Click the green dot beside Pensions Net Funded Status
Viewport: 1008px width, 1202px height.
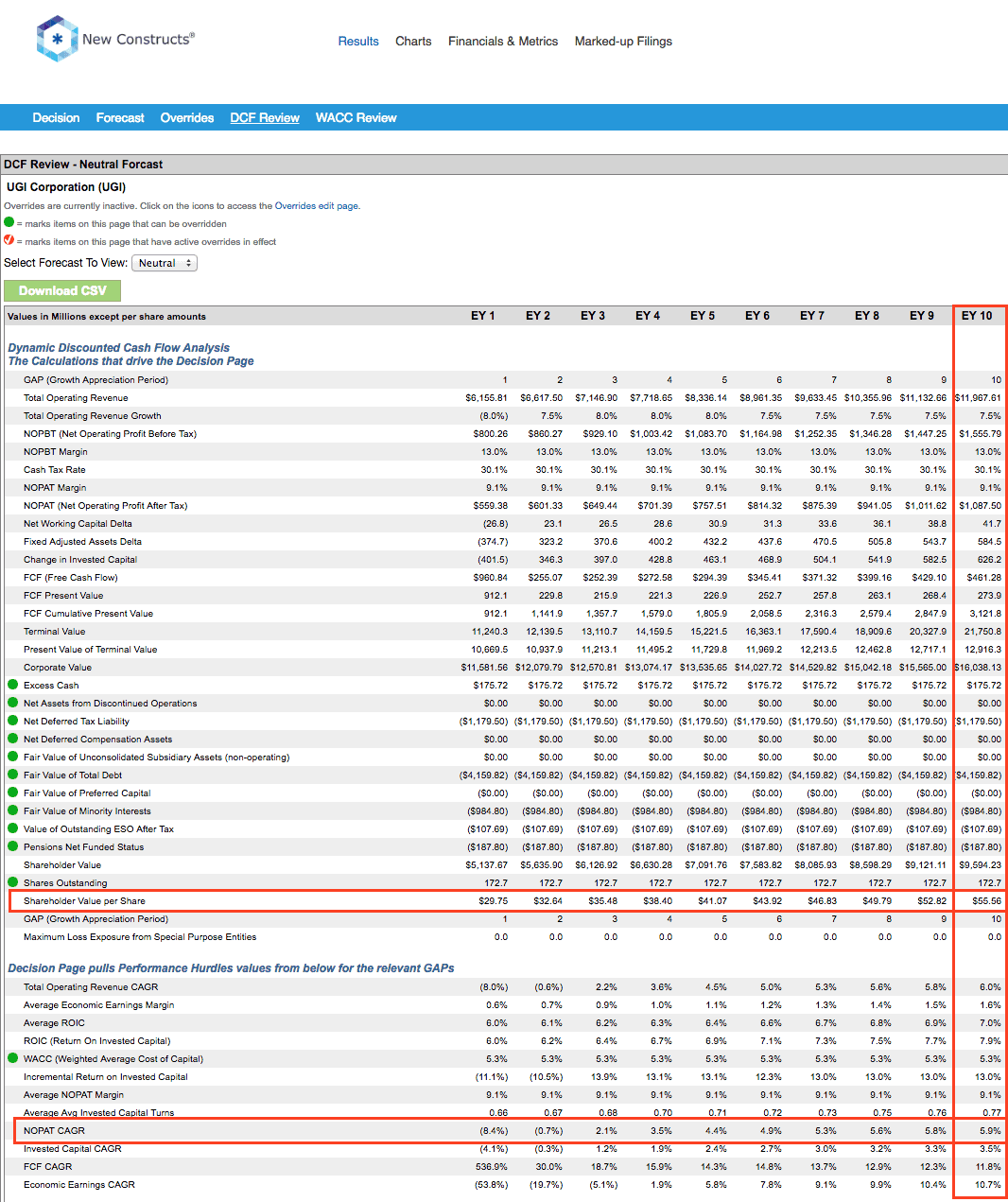[x=13, y=846]
